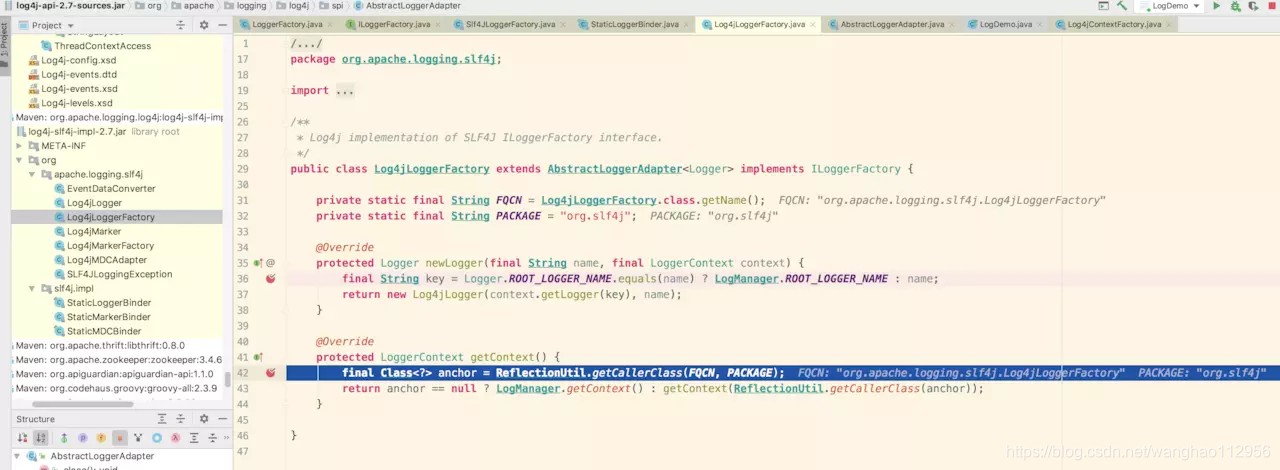Toggle show properties in Structure
Image resolution: width=1280 pixels, height=470 pixels.
click(x=83, y=438)
